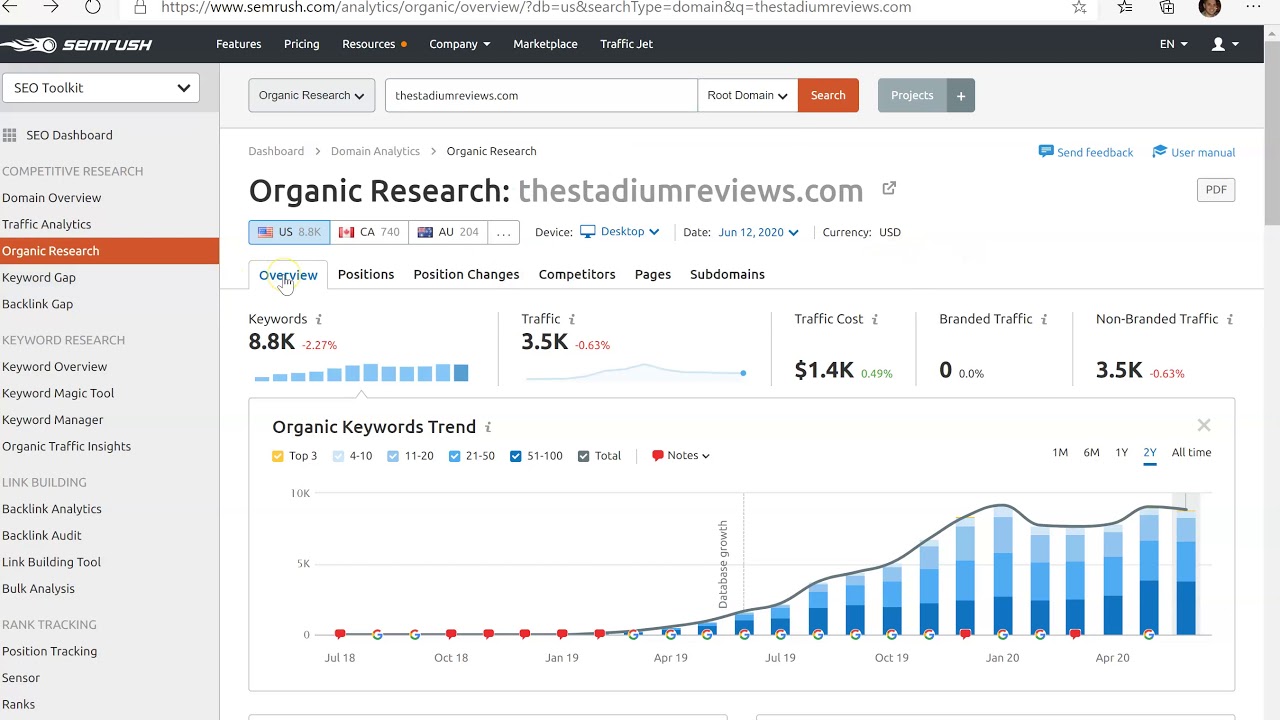
Task: Show more country databases with ellipsis
Action: click(504, 232)
